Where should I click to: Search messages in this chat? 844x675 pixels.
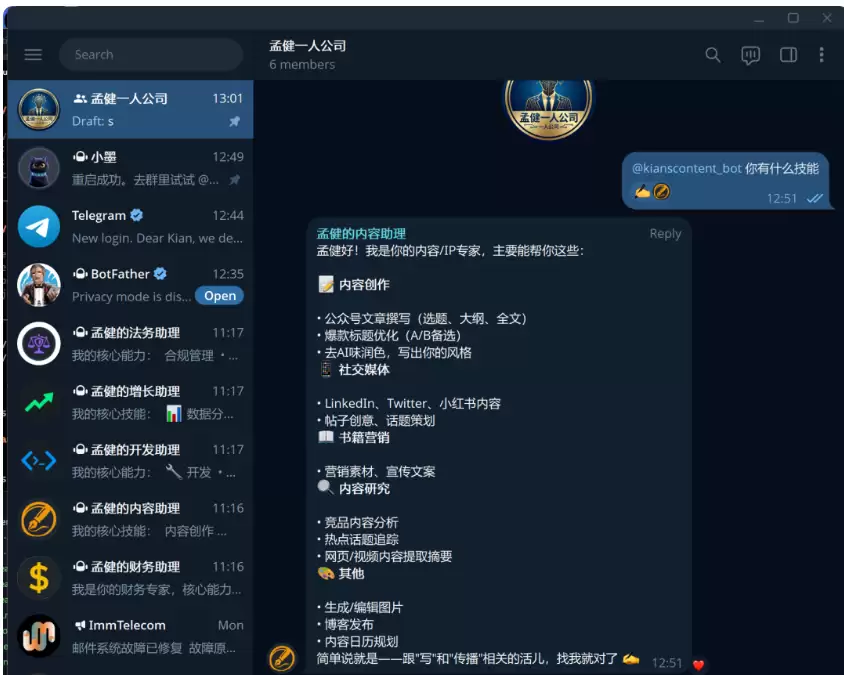click(713, 55)
